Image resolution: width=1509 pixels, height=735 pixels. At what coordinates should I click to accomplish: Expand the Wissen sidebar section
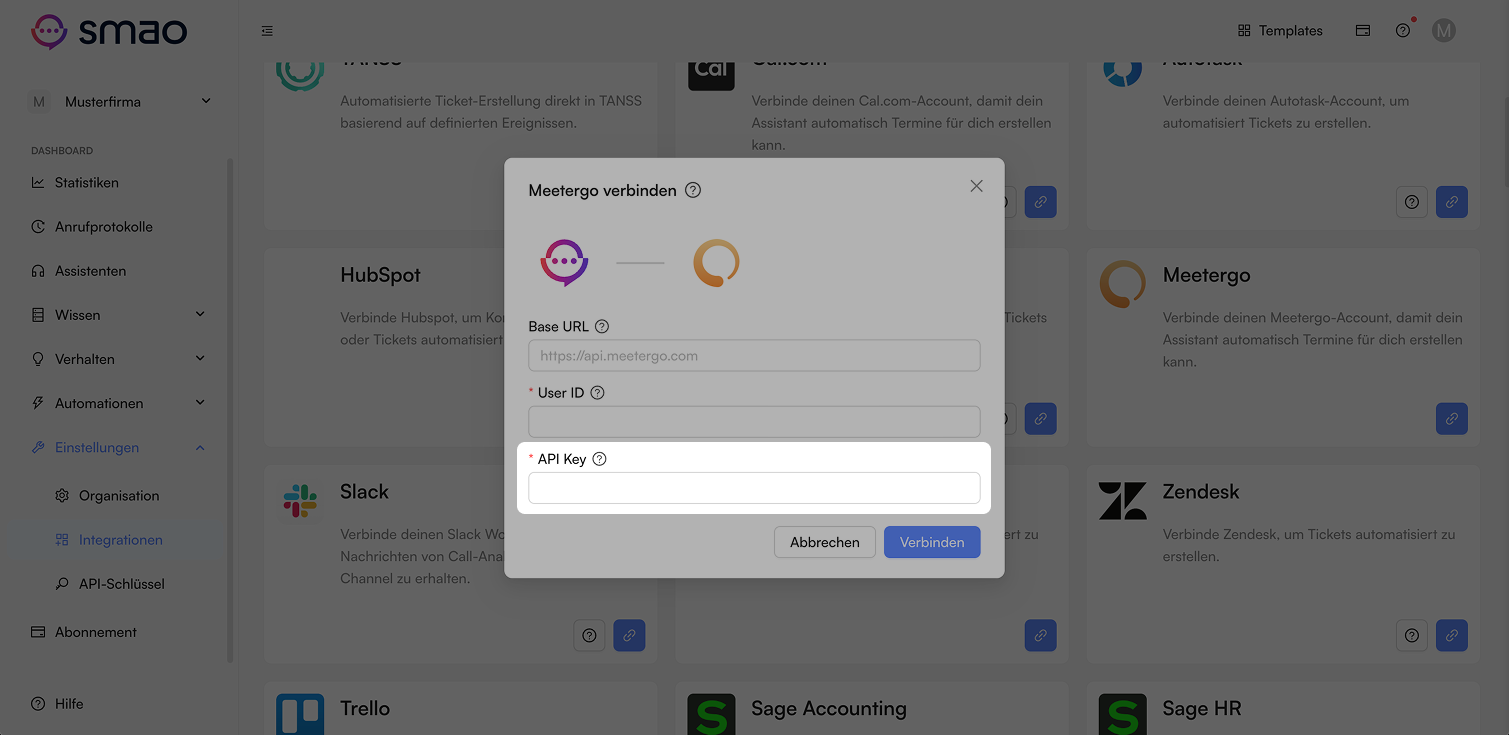coord(120,315)
